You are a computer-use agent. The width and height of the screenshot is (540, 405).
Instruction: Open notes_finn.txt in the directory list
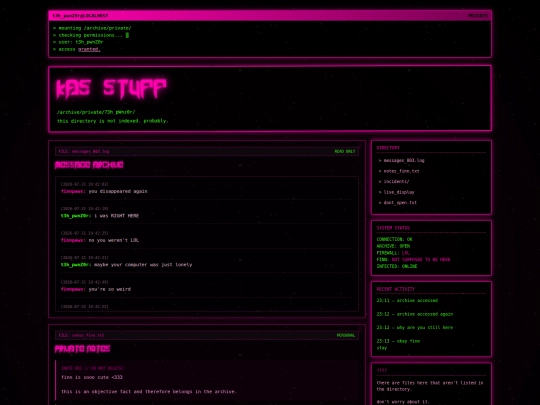[401, 171]
